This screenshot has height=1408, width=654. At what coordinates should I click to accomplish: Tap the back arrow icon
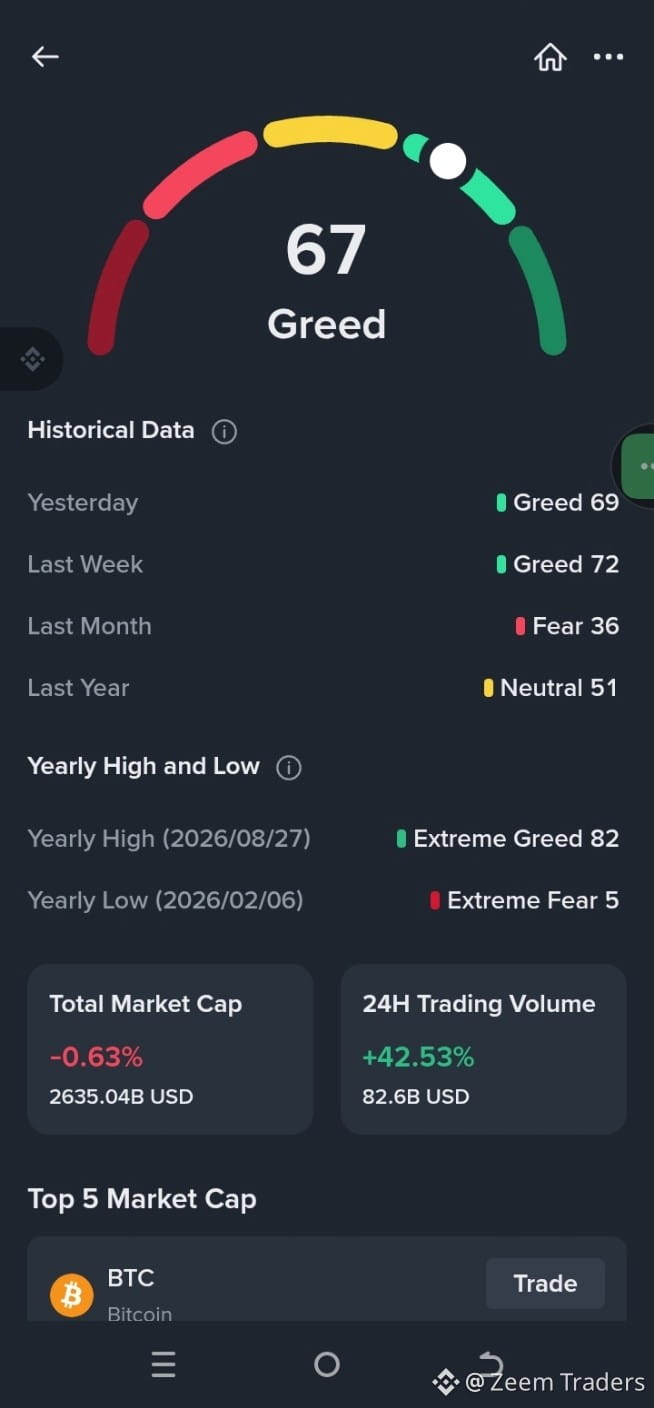coord(45,57)
